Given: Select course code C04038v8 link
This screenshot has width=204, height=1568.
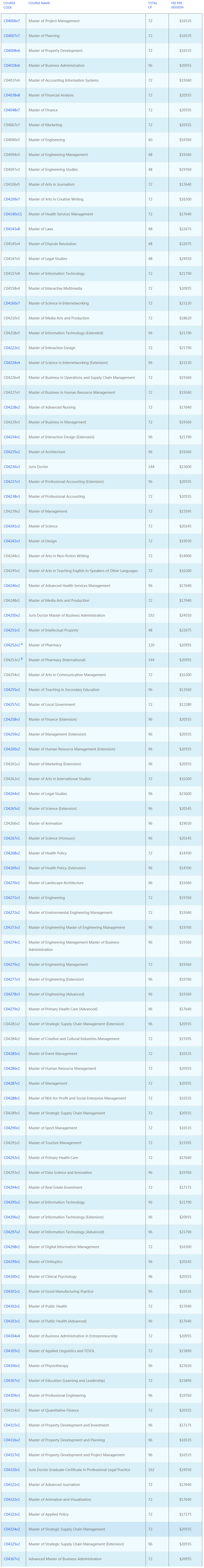Looking at the screenshot, I should pyautogui.click(x=11, y=95).
